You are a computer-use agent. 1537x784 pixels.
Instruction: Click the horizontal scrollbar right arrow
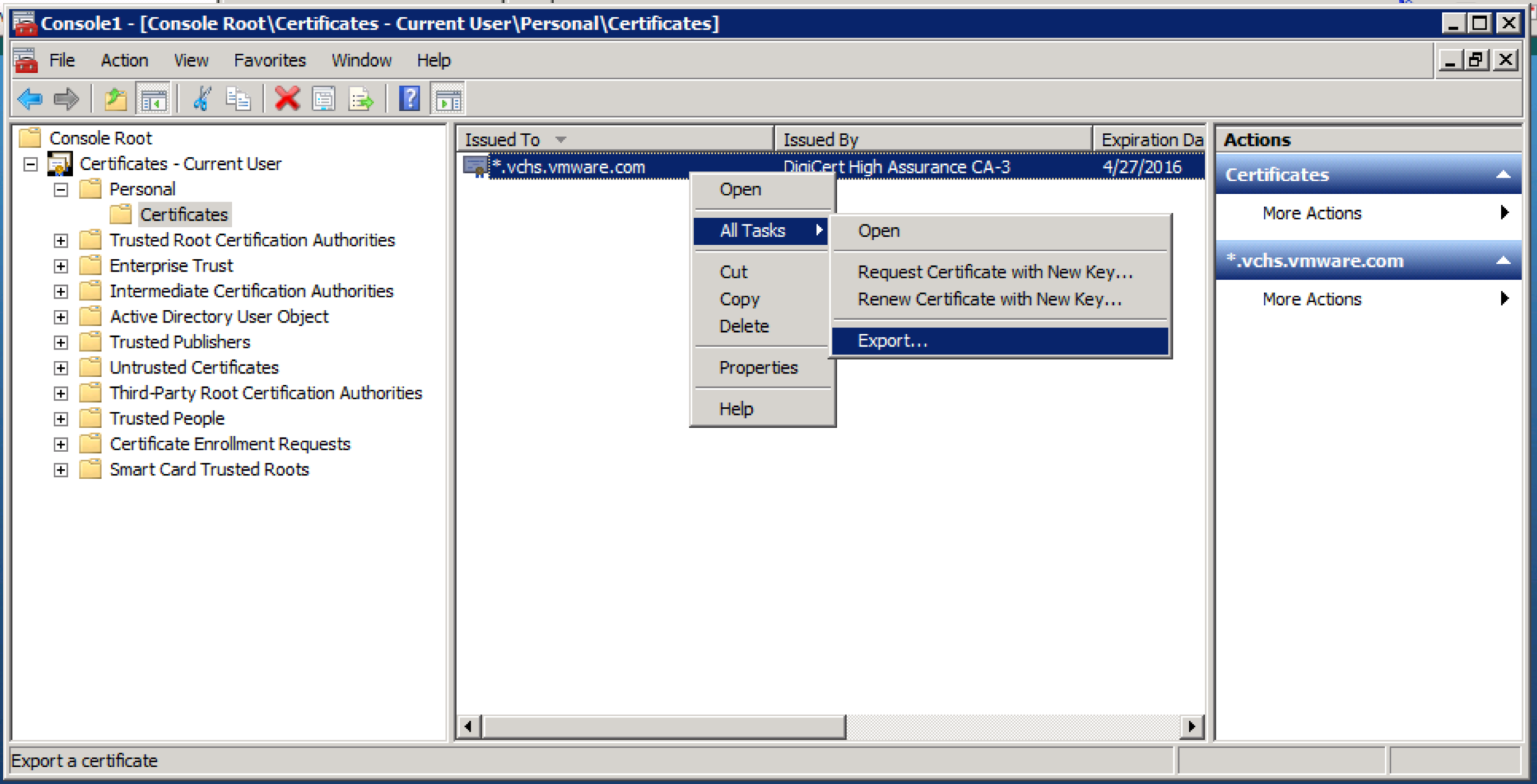tap(1192, 726)
